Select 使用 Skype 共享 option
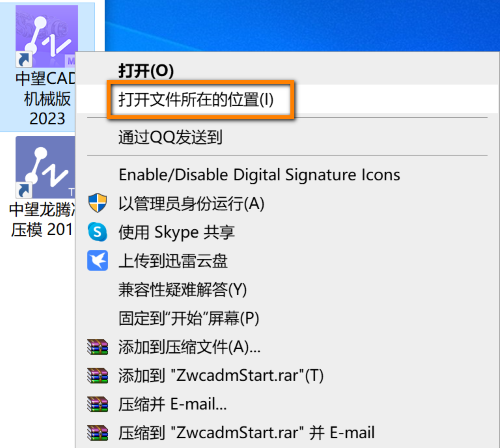The width and height of the screenshot is (500, 448). click(177, 232)
